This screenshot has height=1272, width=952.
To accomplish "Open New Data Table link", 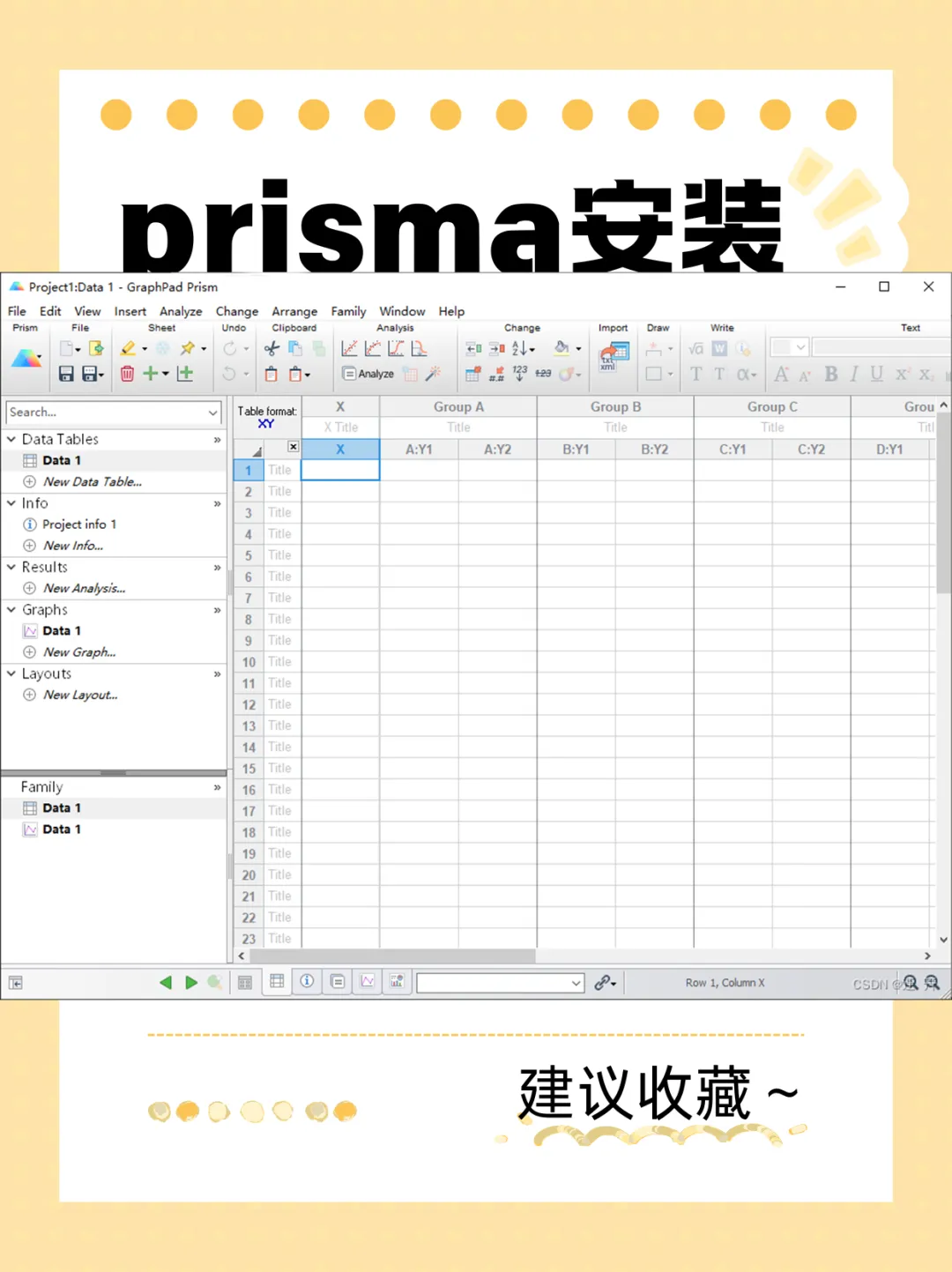I will [x=93, y=481].
